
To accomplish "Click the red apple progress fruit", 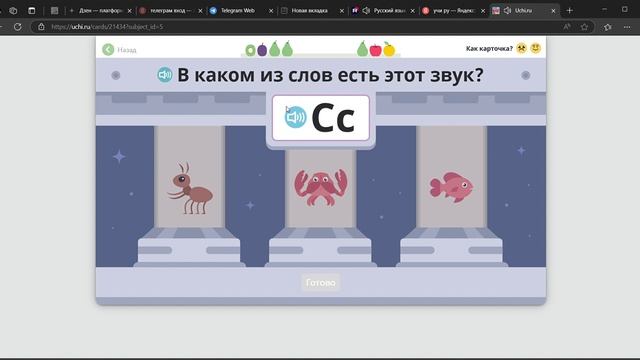I will pos(376,50).
